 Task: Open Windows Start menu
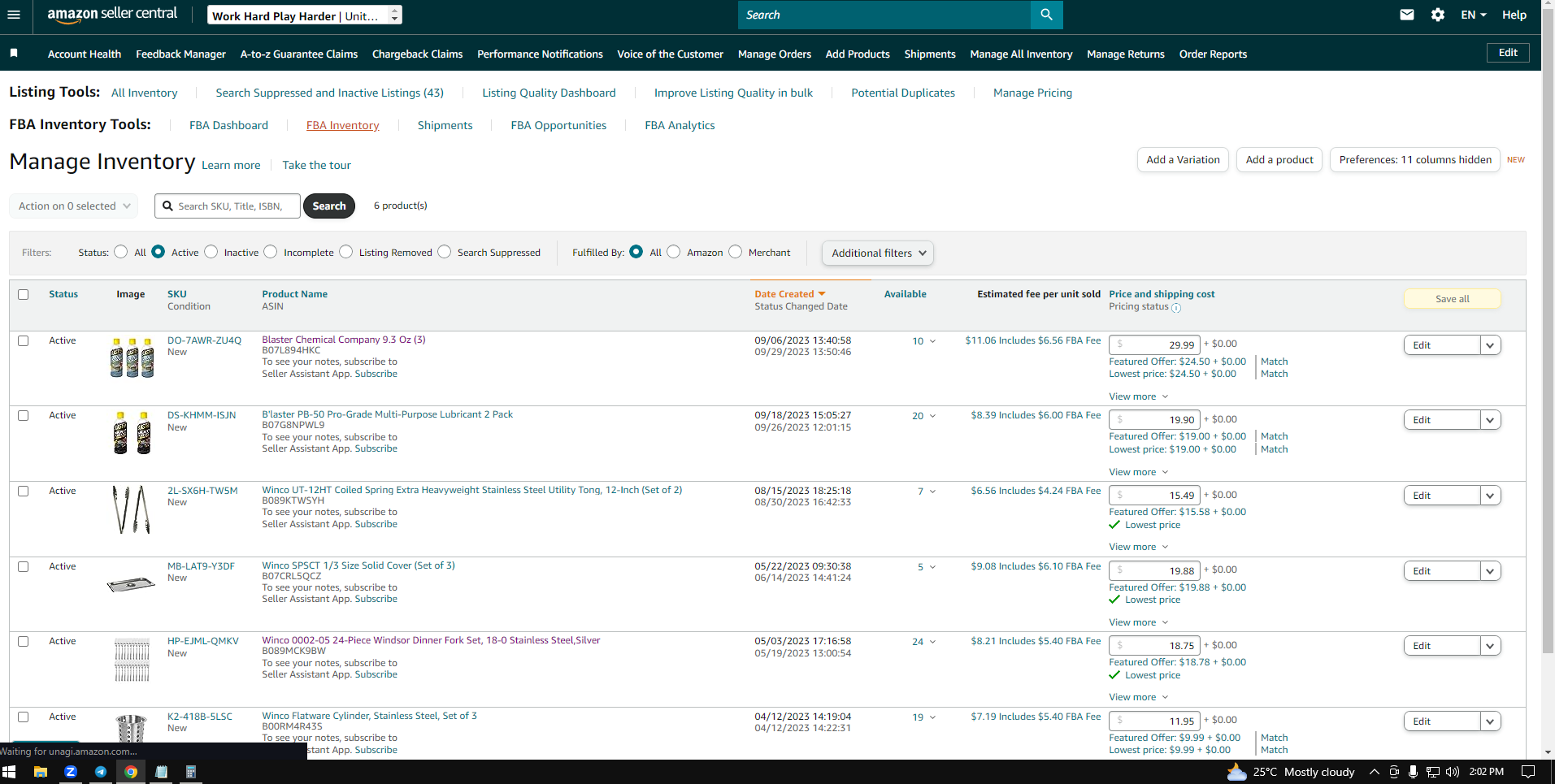(x=10, y=772)
